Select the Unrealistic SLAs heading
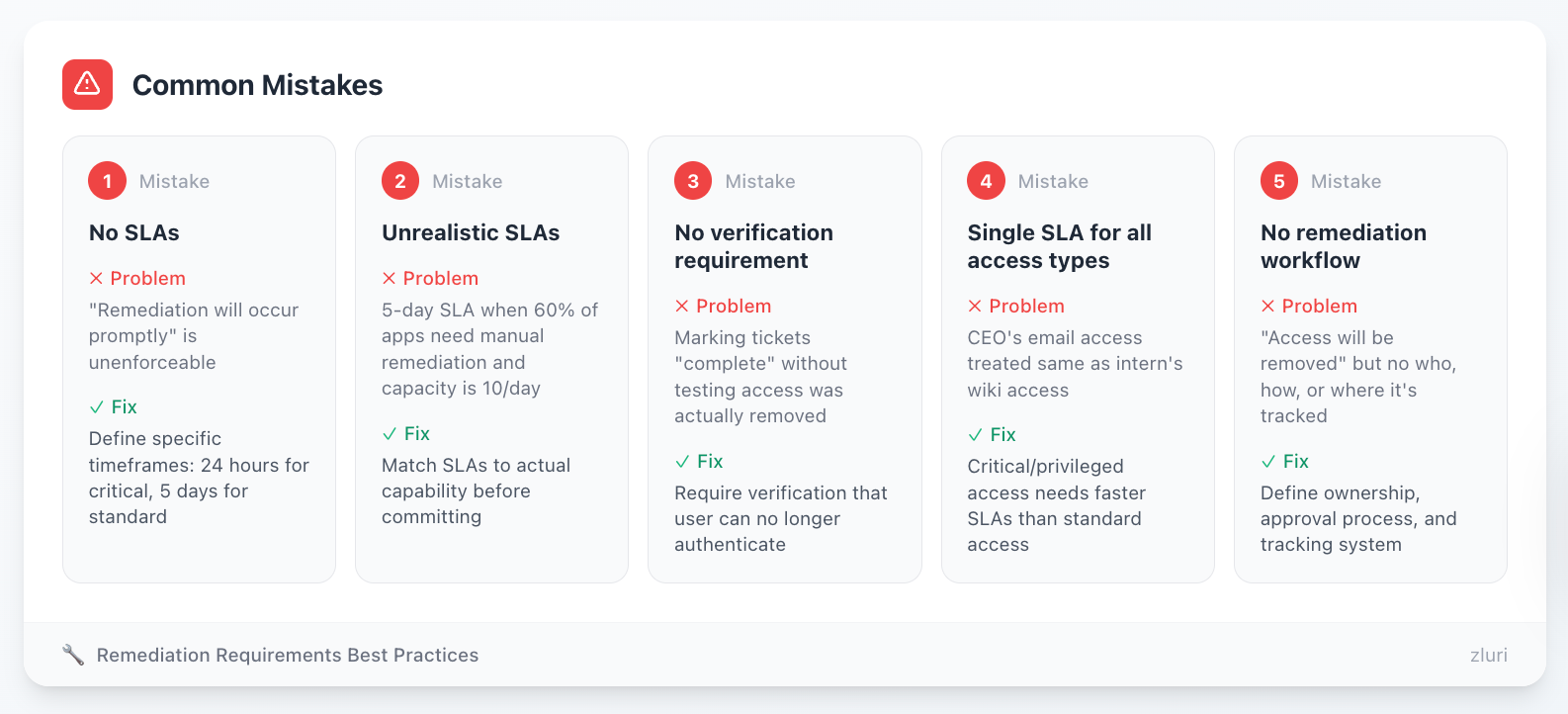Viewport: 1568px width, 714px height. pyautogui.click(x=471, y=232)
